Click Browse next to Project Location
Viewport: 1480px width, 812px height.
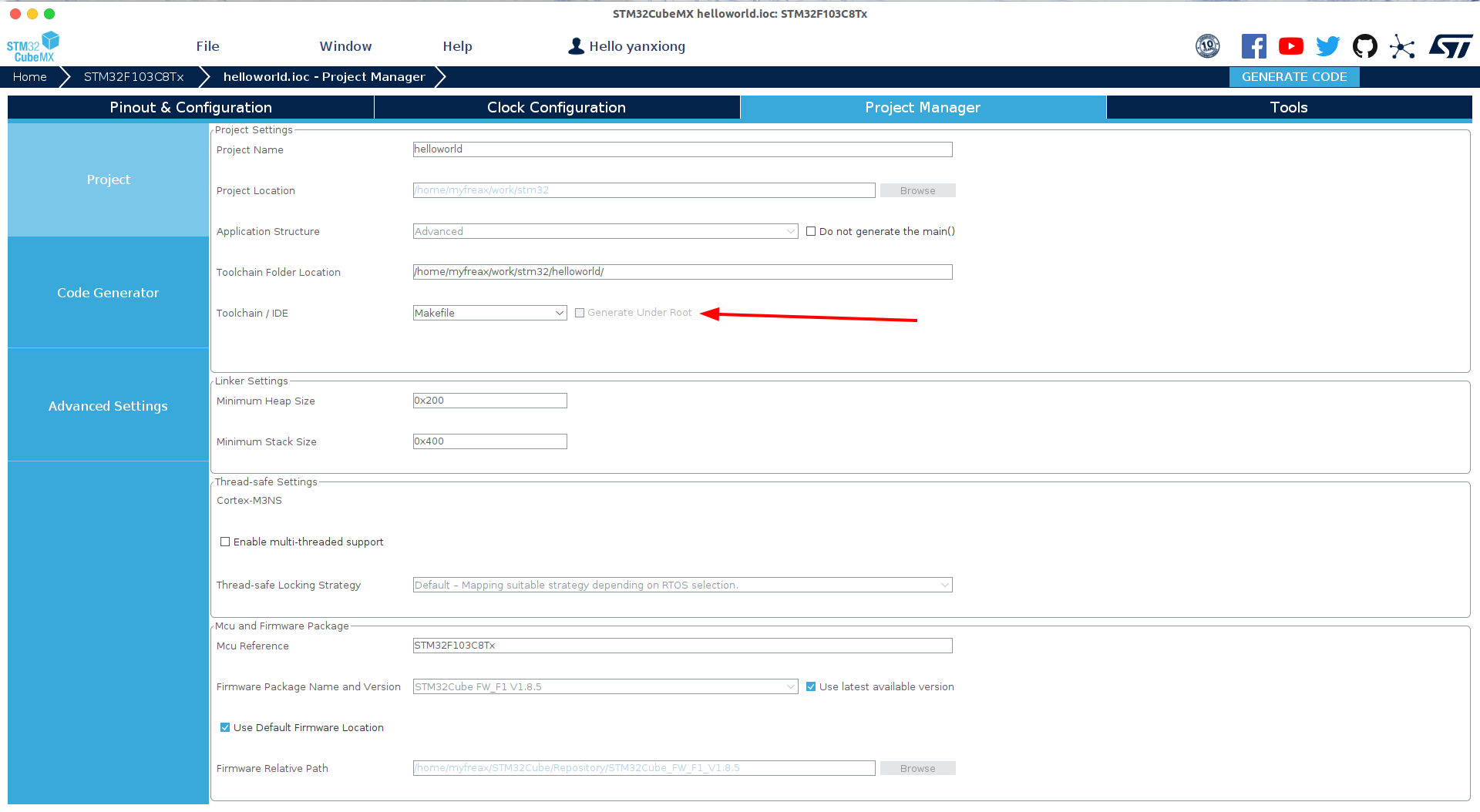917,190
